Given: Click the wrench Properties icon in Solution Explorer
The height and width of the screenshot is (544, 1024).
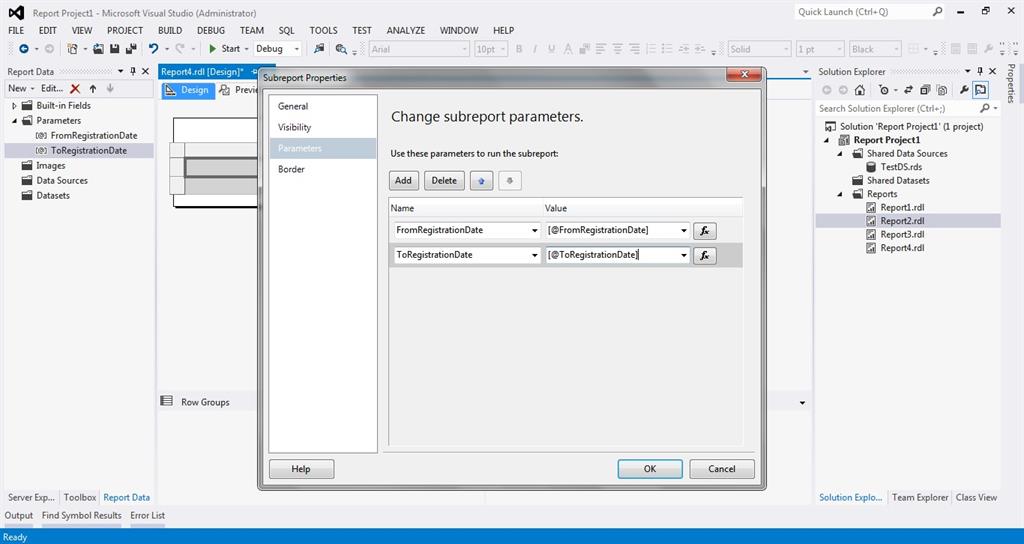Looking at the screenshot, I should [x=963, y=90].
